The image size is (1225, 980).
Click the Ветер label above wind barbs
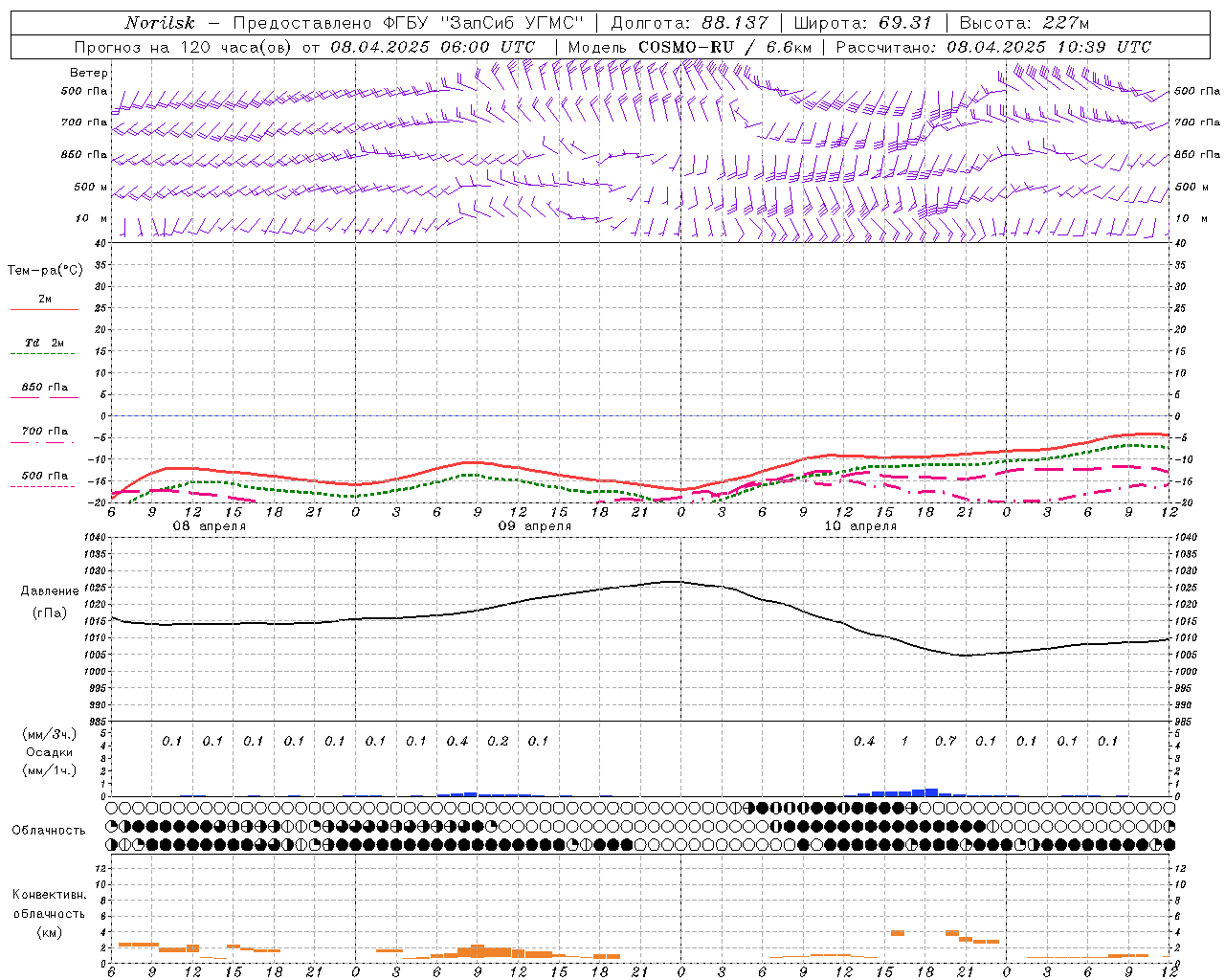coord(89,73)
